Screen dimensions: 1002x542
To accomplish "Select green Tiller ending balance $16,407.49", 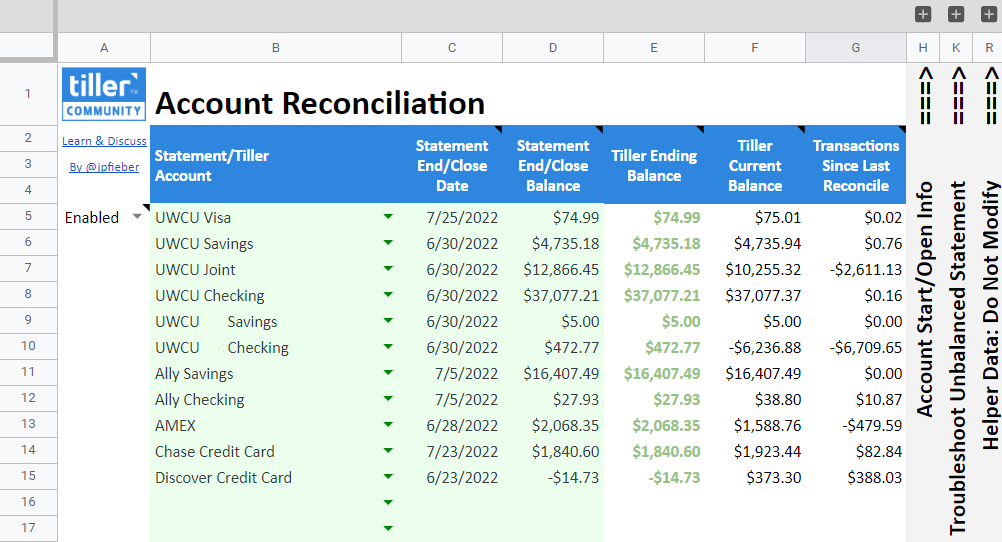I will (x=654, y=373).
